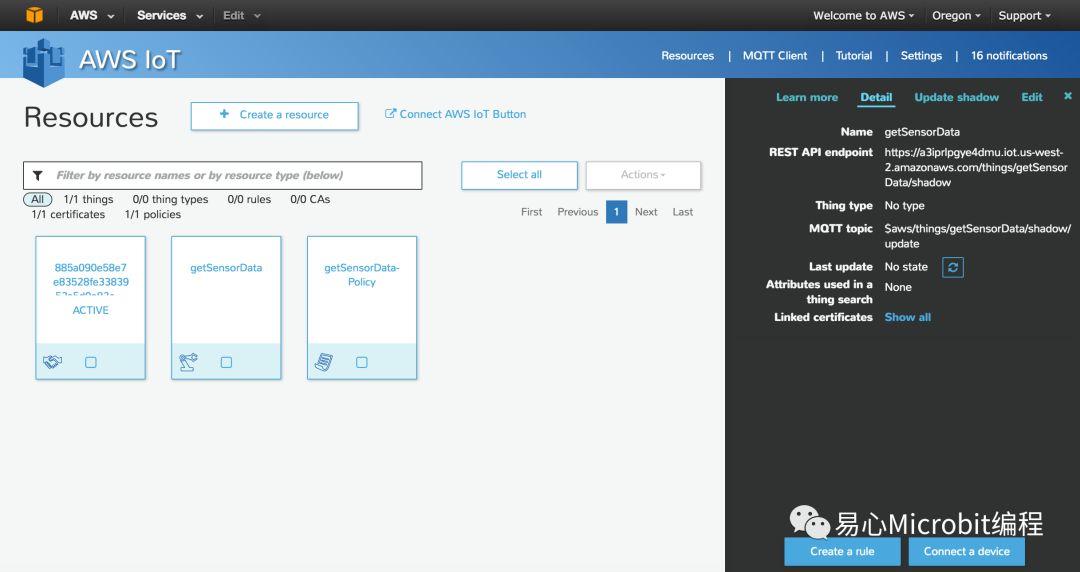The image size is (1080, 572).
Task: Click Create a resource button
Action: tap(275, 116)
